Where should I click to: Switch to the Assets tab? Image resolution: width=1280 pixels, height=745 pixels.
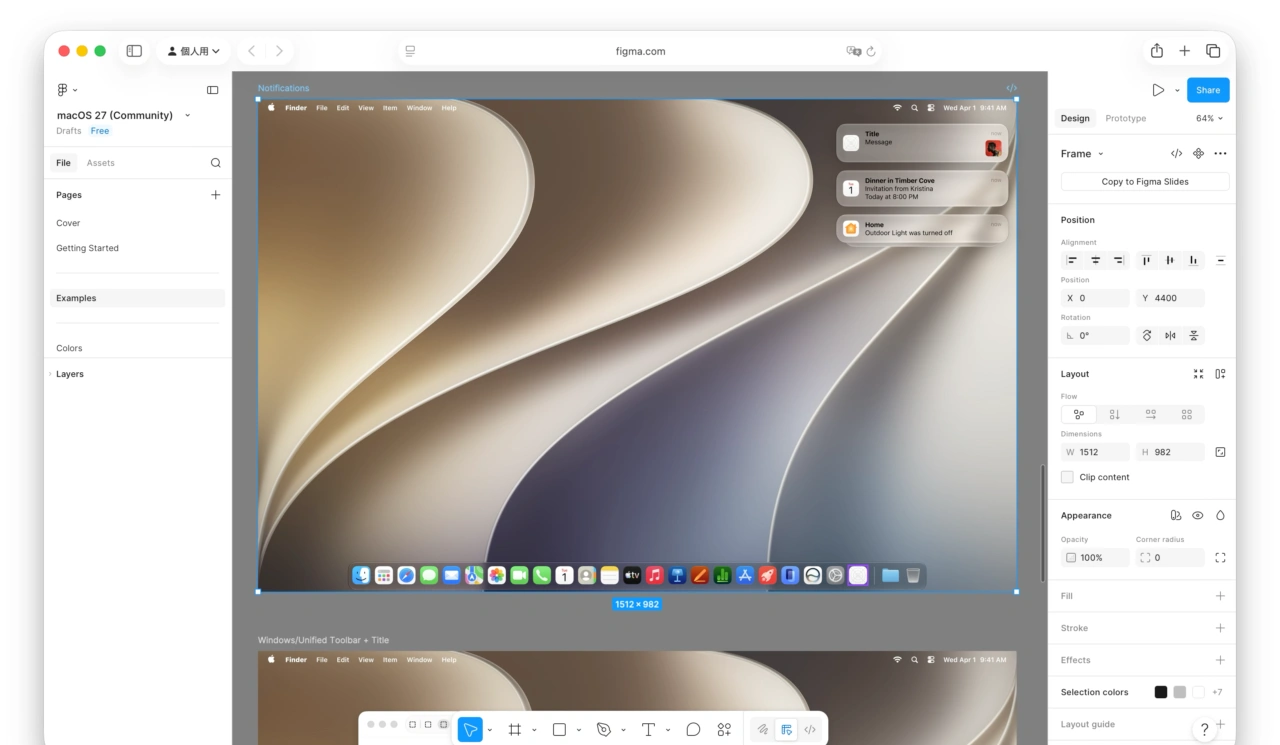tap(100, 163)
